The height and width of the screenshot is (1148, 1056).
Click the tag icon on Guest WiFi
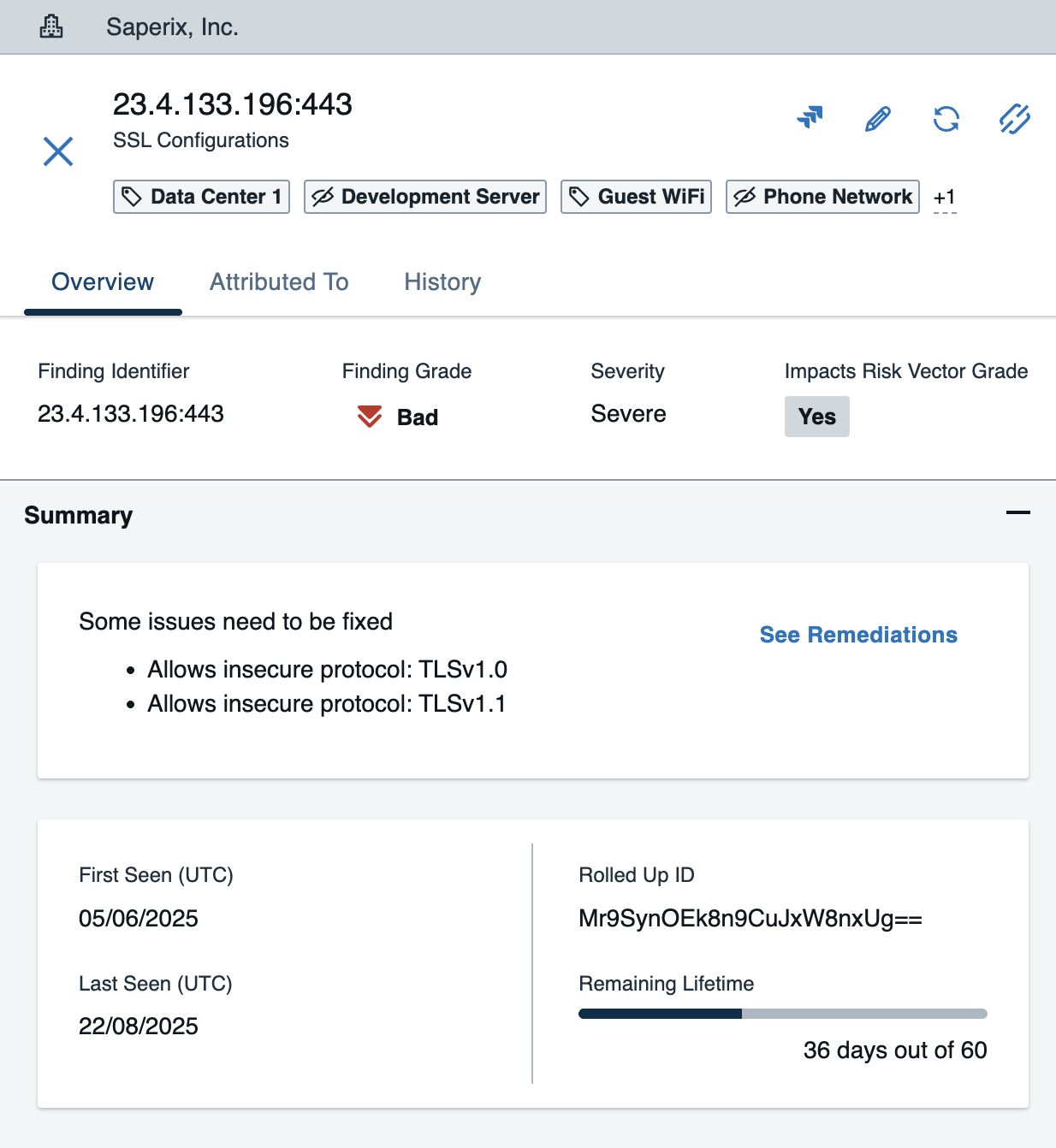click(579, 197)
